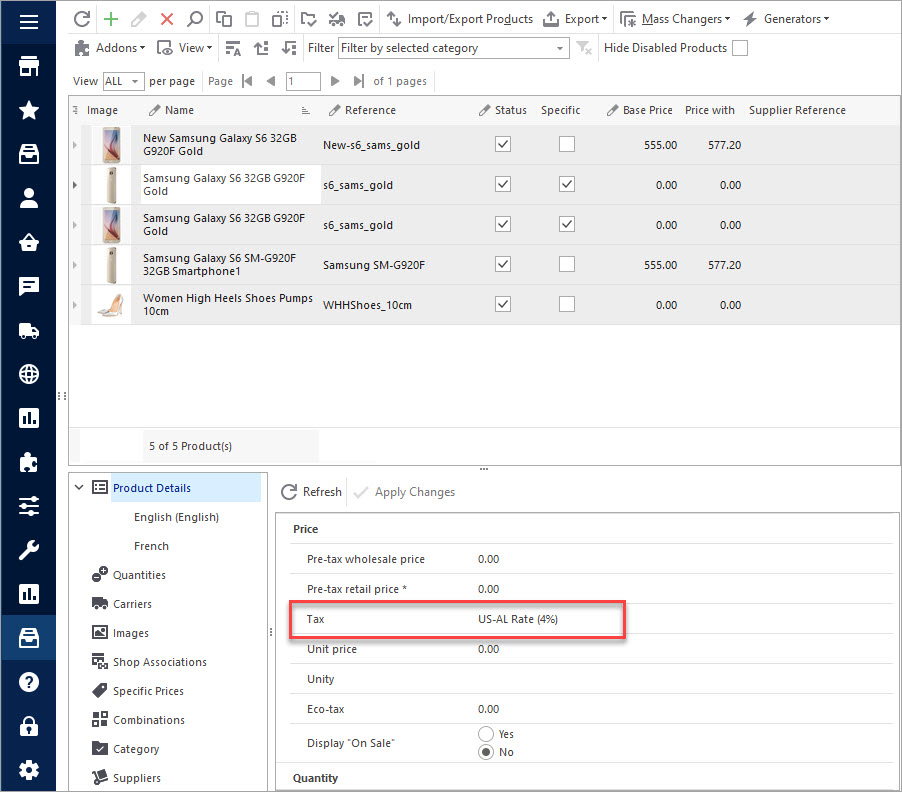Click the Pre-tax retail price value
This screenshot has width=902, height=792.
pyautogui.click(x=488, y=589)
